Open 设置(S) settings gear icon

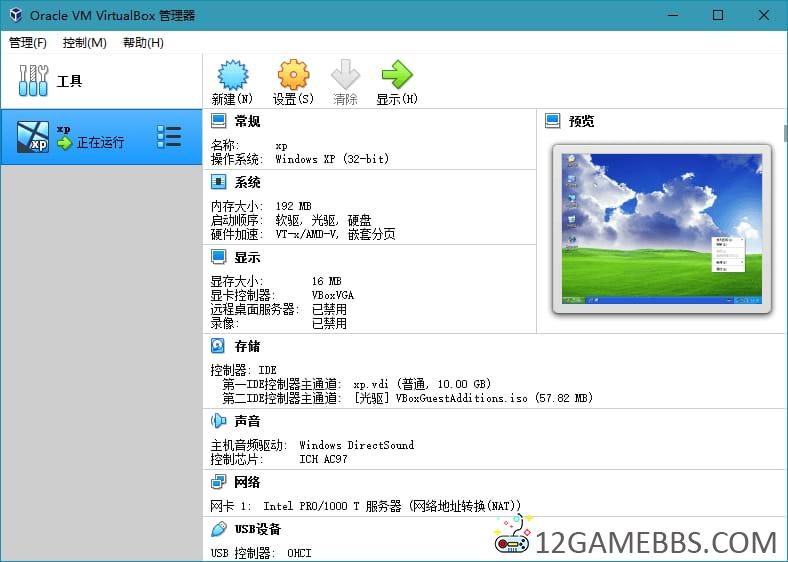pos(293,76)
